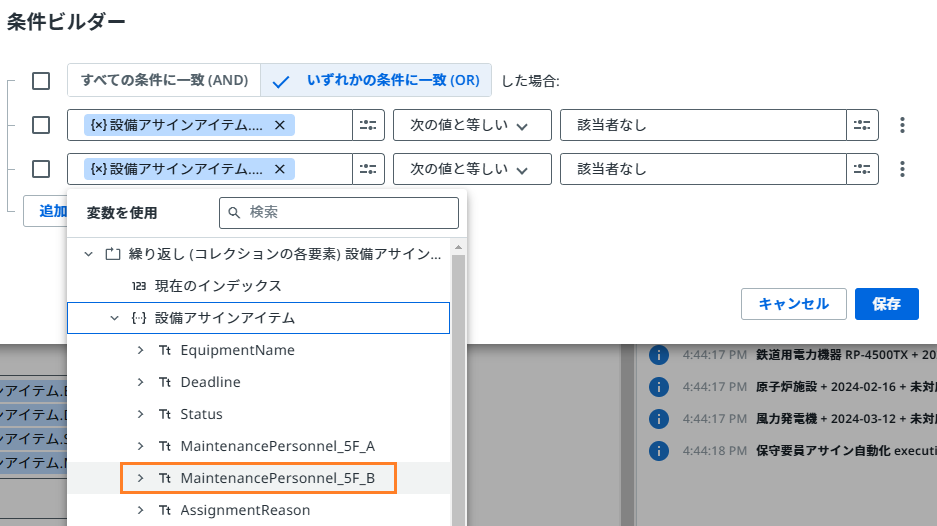This screenshot has width=937, height=526.
Task: Select the 鉄道用電力機器 RP-4500TX log message
Action: click(846, 355)
